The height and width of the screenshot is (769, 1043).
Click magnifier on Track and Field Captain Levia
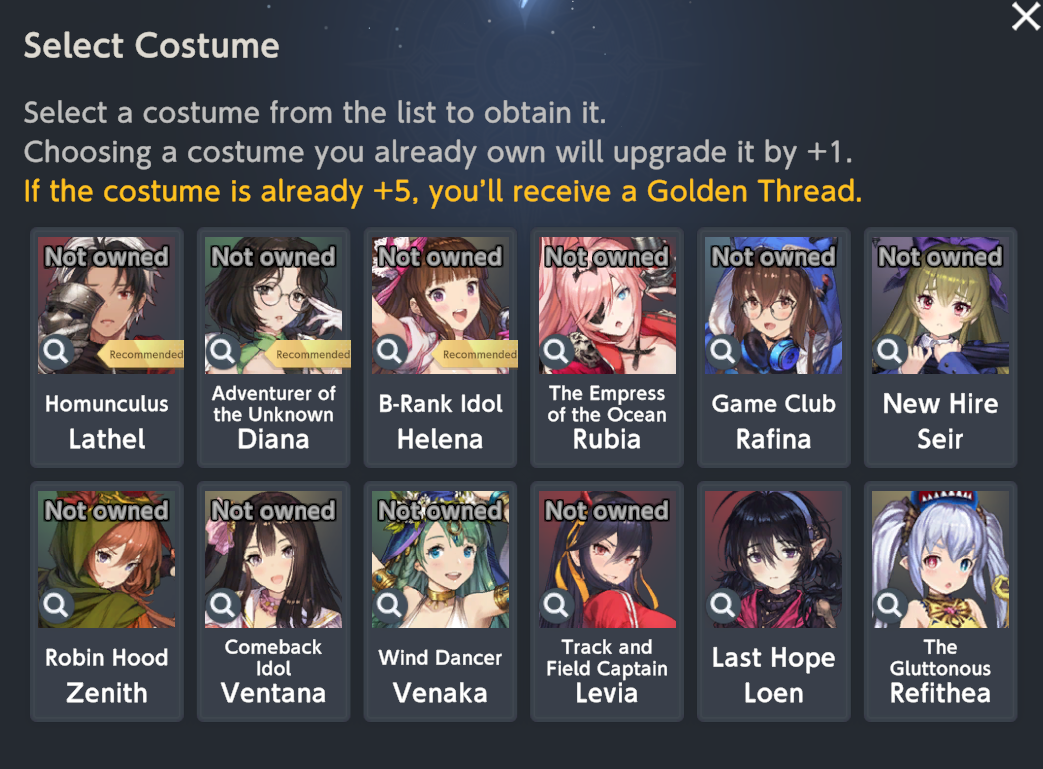point(556,605)
